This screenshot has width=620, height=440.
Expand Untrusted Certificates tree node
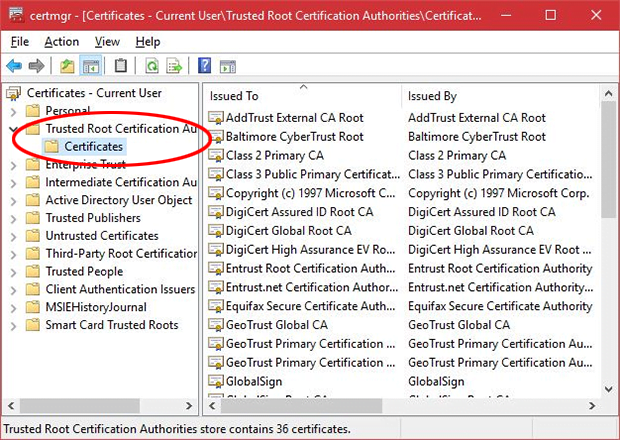pyautogui.click(x=13, y=236)
